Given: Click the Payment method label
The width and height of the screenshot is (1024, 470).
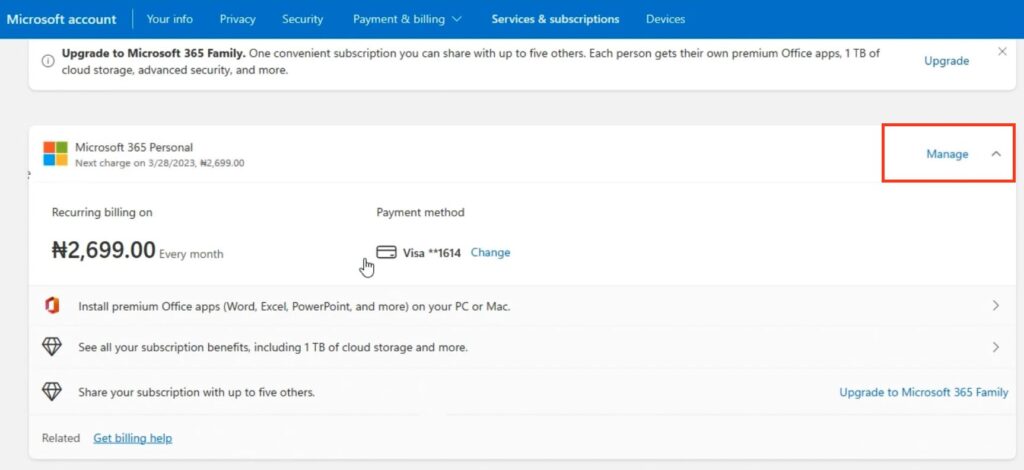Looking at the screenshot, I should pos(421,212).
